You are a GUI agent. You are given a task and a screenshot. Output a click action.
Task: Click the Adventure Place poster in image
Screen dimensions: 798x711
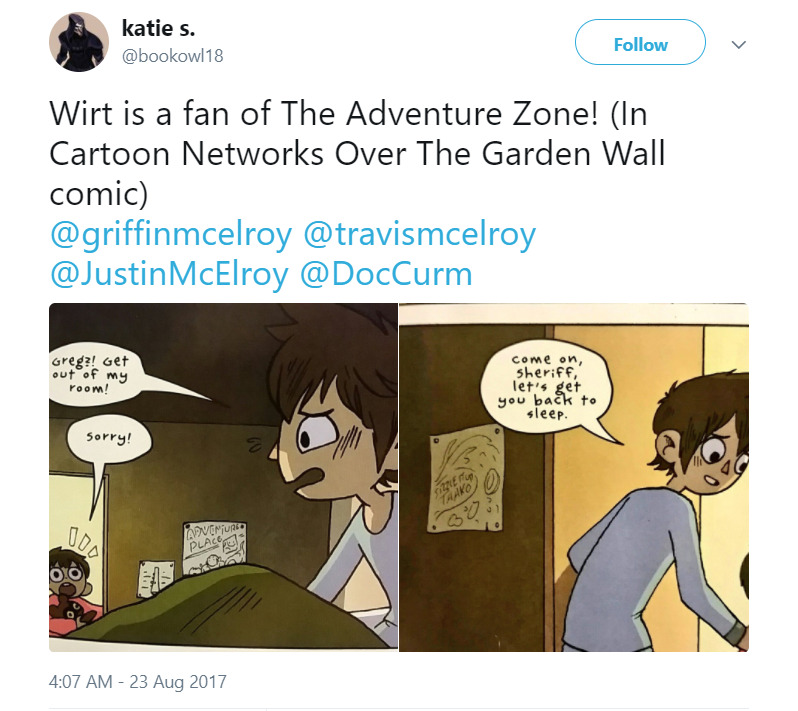pos(214,547)
